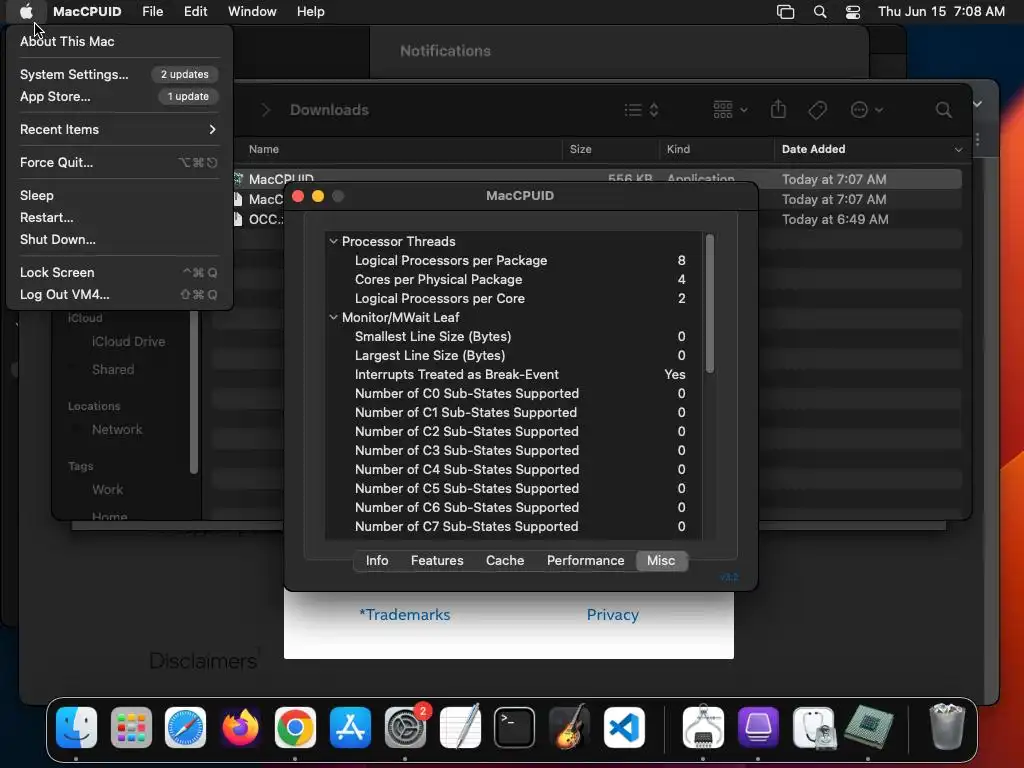Select Log Out VM4 menu item

(x=119, y=295)
